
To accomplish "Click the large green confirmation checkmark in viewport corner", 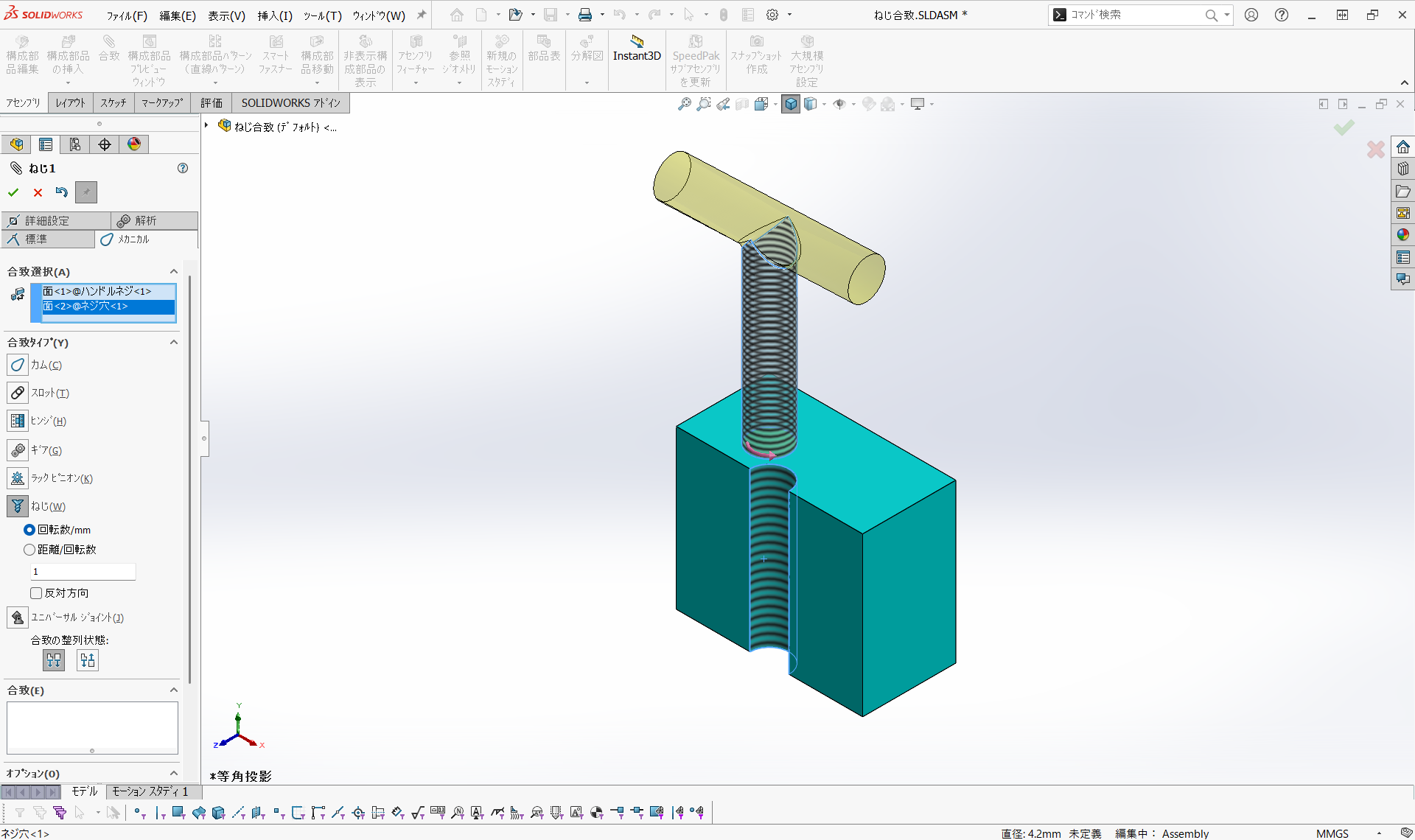I will pyautogui.click(x=1344, y=128).
